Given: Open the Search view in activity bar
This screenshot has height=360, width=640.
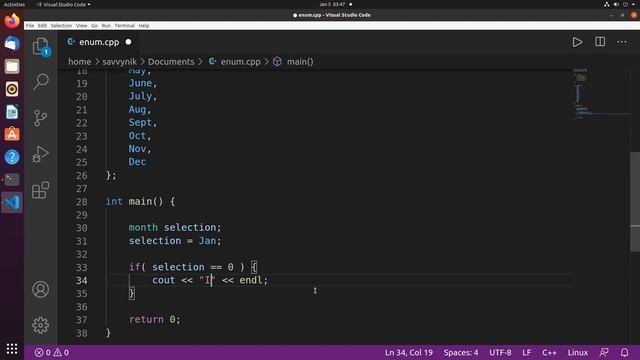Looking at the screenshot, I should coord(41,82).
